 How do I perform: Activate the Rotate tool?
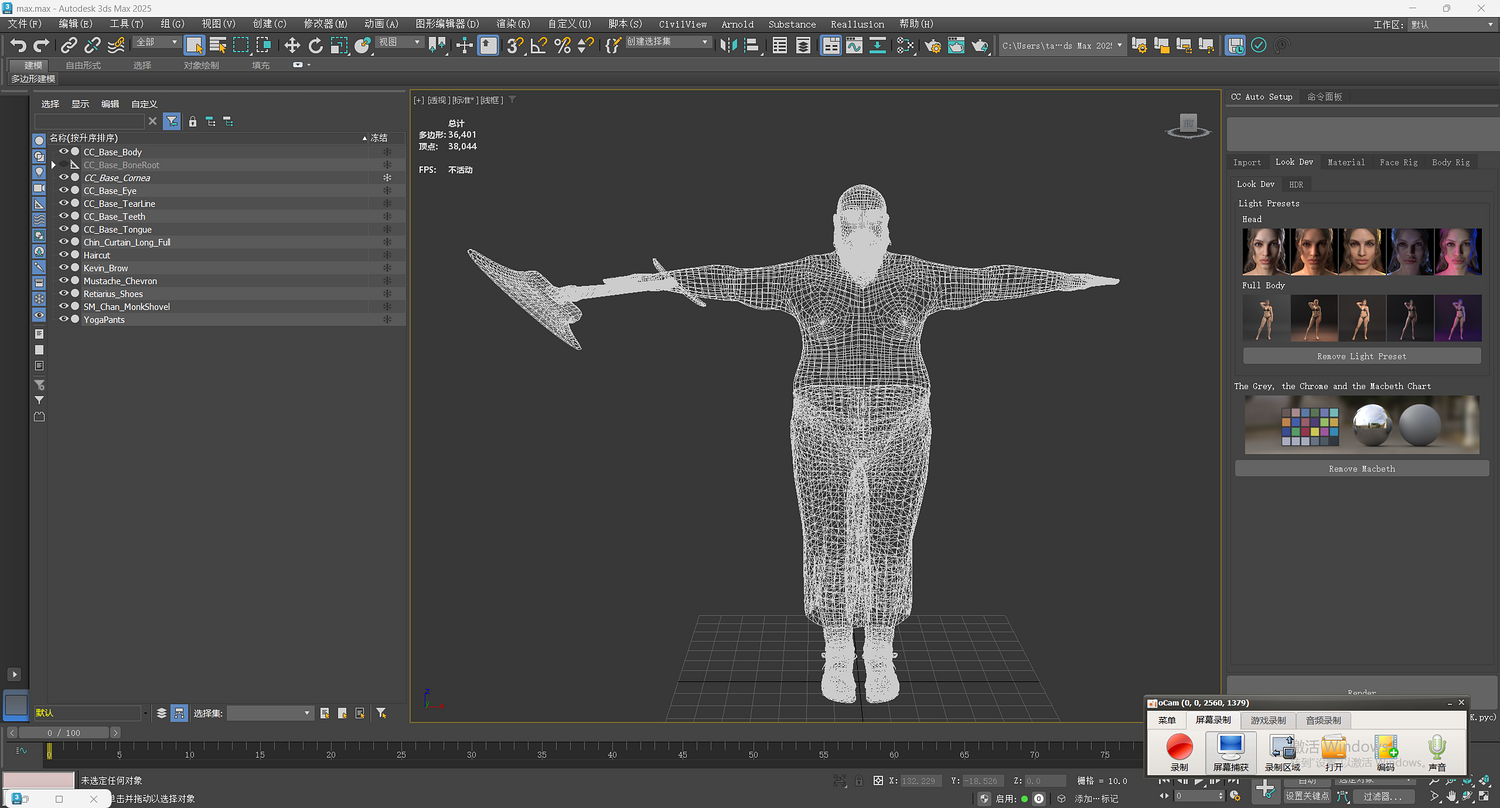316,45
